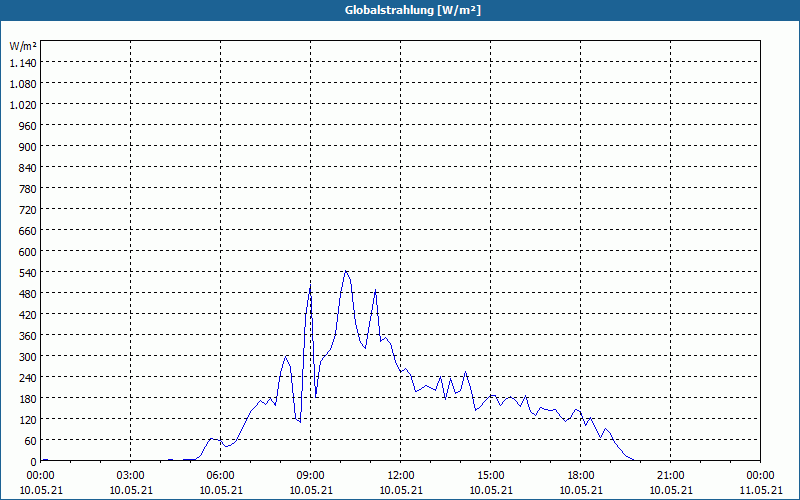
Task: Click the 720 y-axis label
Action: pos(28,210)
